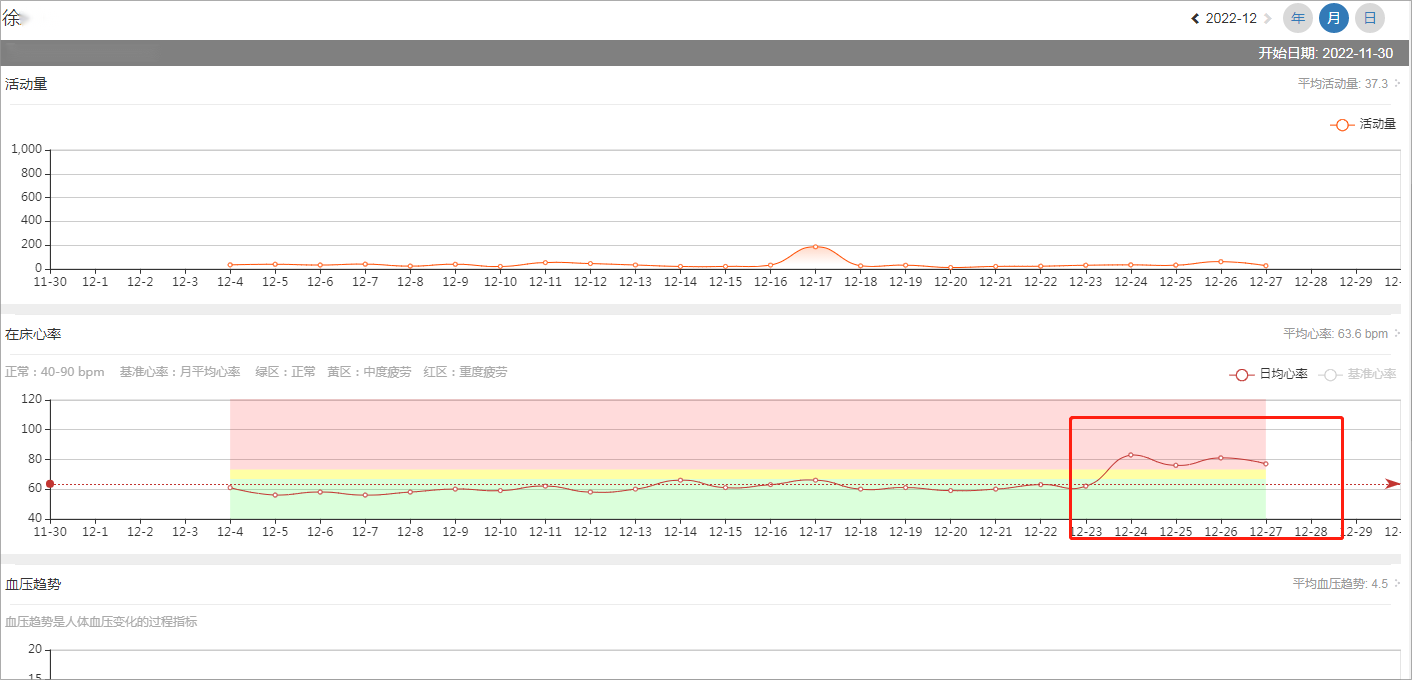Viewport: 1412px width, 680px height.
Task: Click the 12-14 heart rate data point
Action: pos(680,480)
